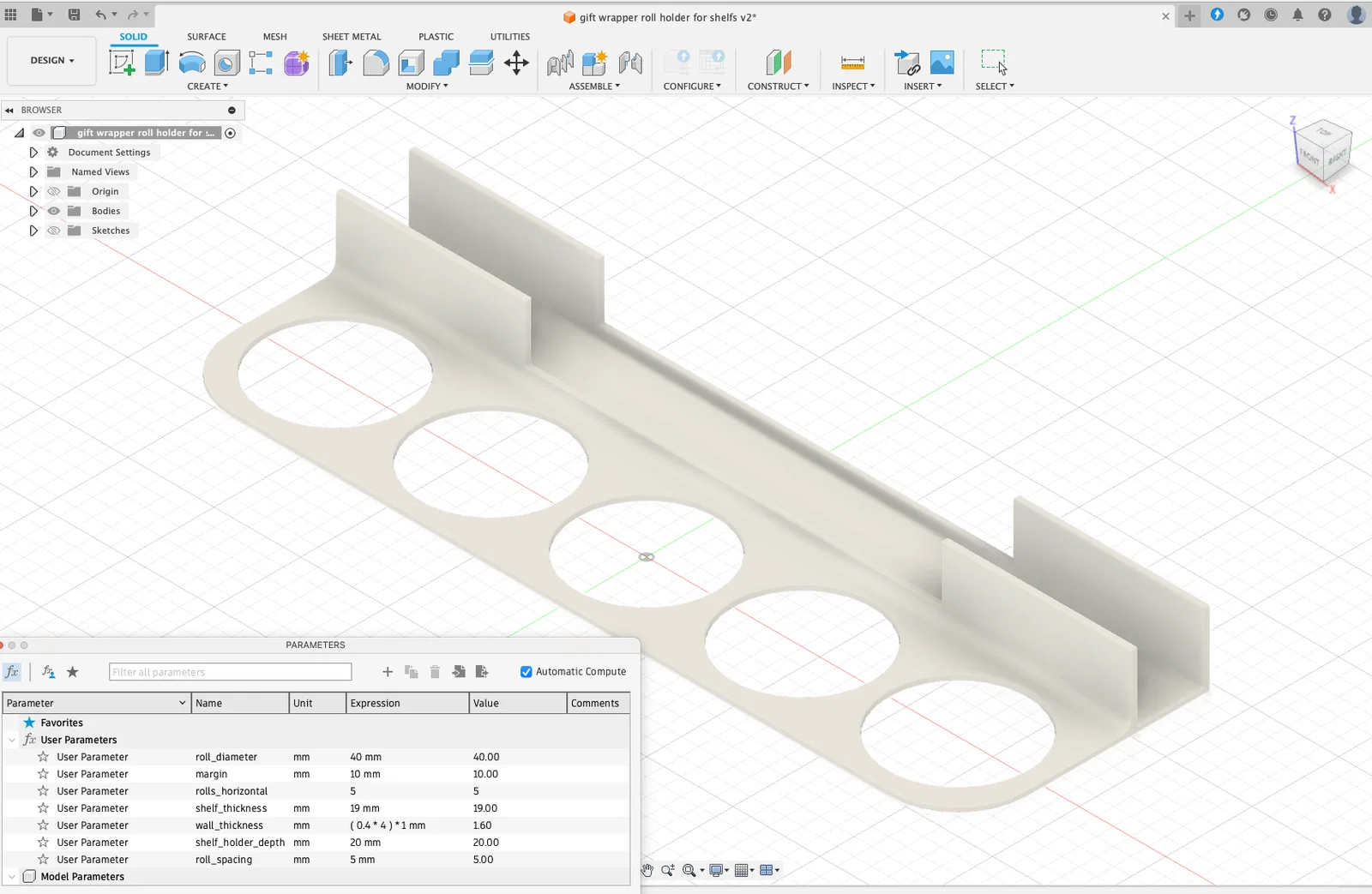Expand the Model Parameters group

pos(12,877)
